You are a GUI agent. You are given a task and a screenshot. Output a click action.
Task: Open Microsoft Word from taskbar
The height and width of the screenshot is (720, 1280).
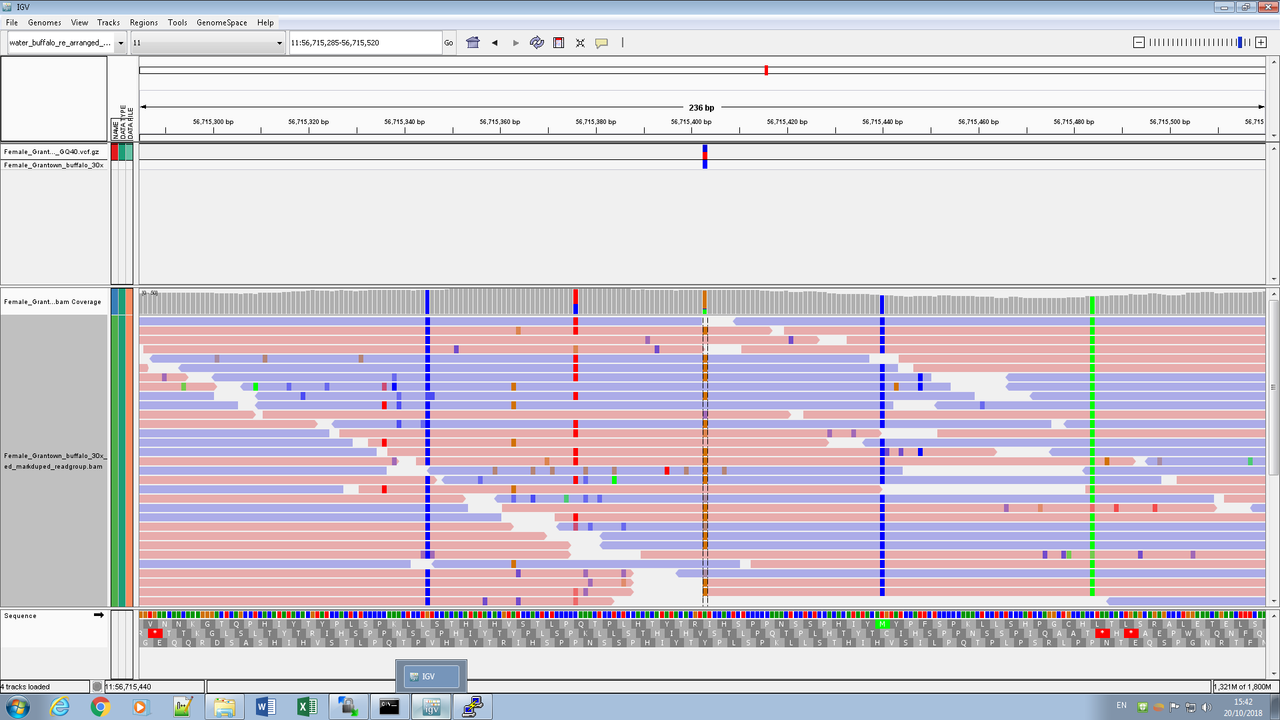coord(266,707)
